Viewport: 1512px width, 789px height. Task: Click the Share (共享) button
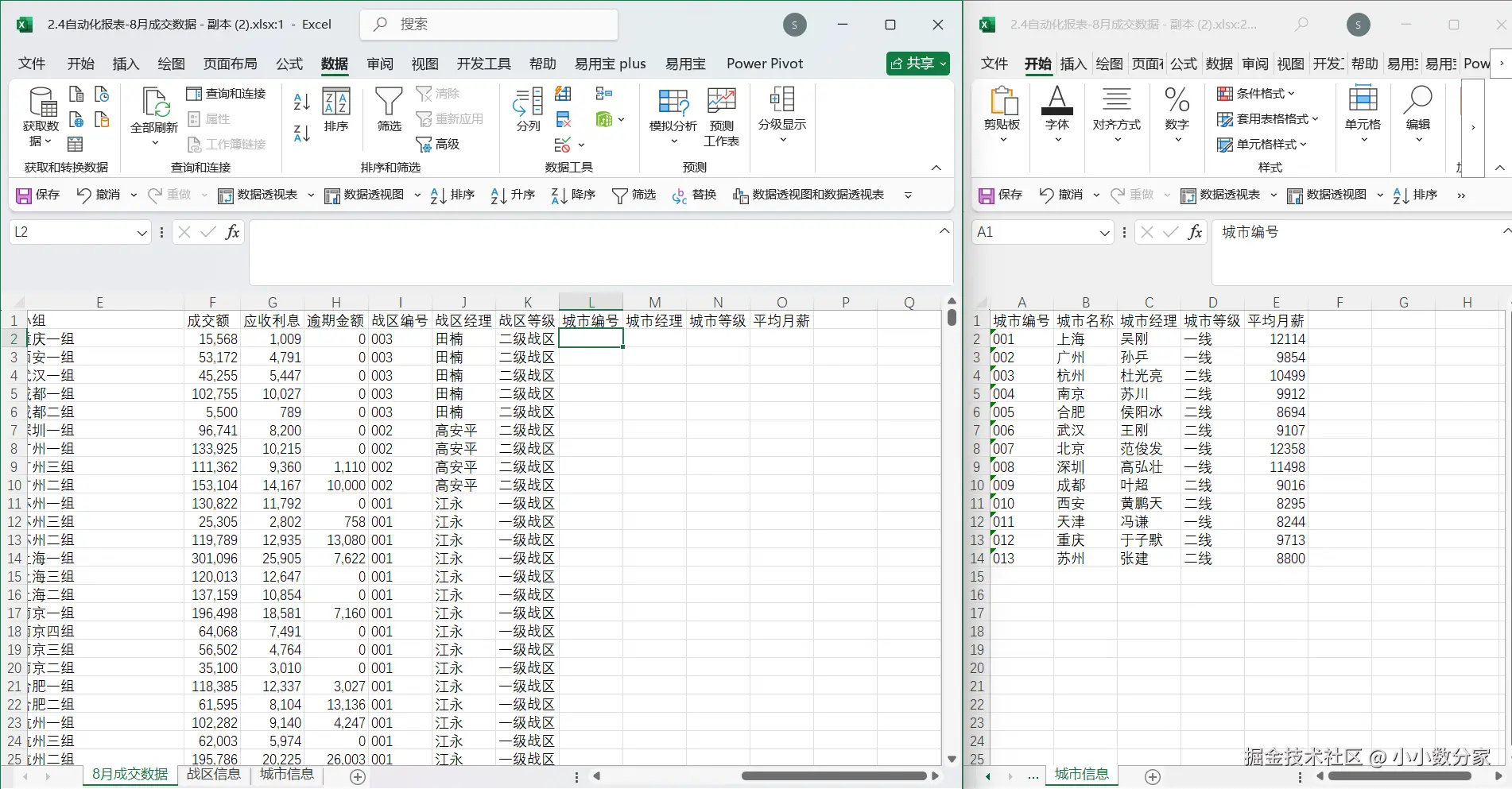[918, 64]
